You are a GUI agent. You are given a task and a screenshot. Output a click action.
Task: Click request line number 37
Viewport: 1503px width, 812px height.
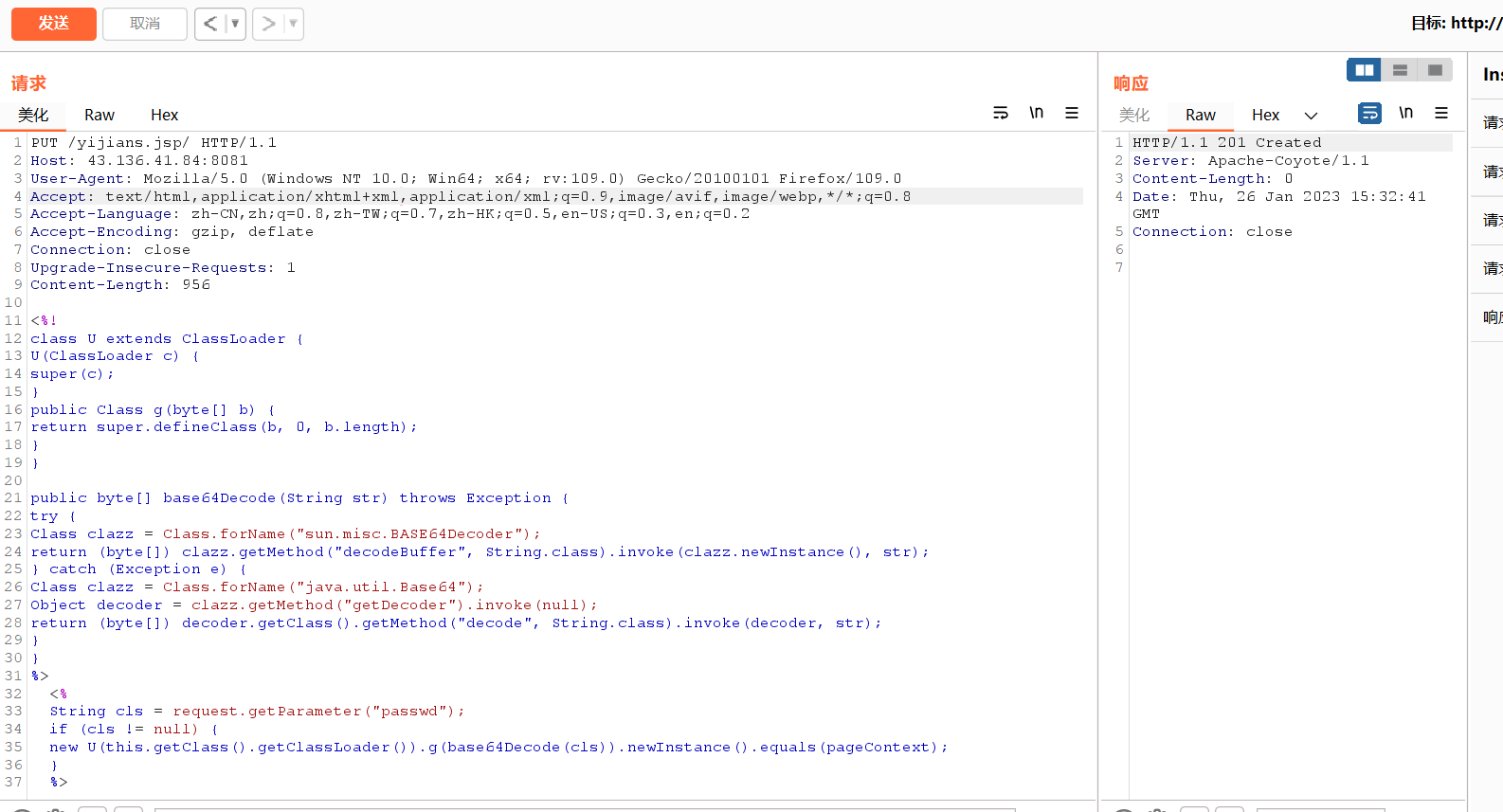coord(13,783)
